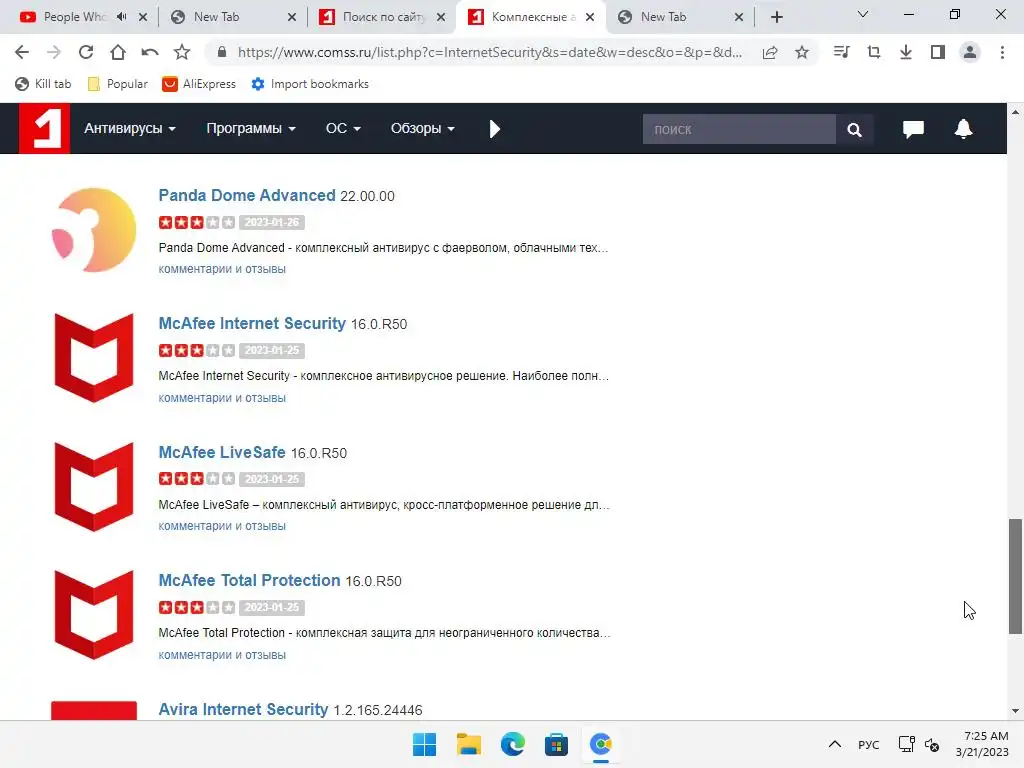Go to the browser home page
The image size is (1024, 768).
pyautogui.click(x=118, y=52)
